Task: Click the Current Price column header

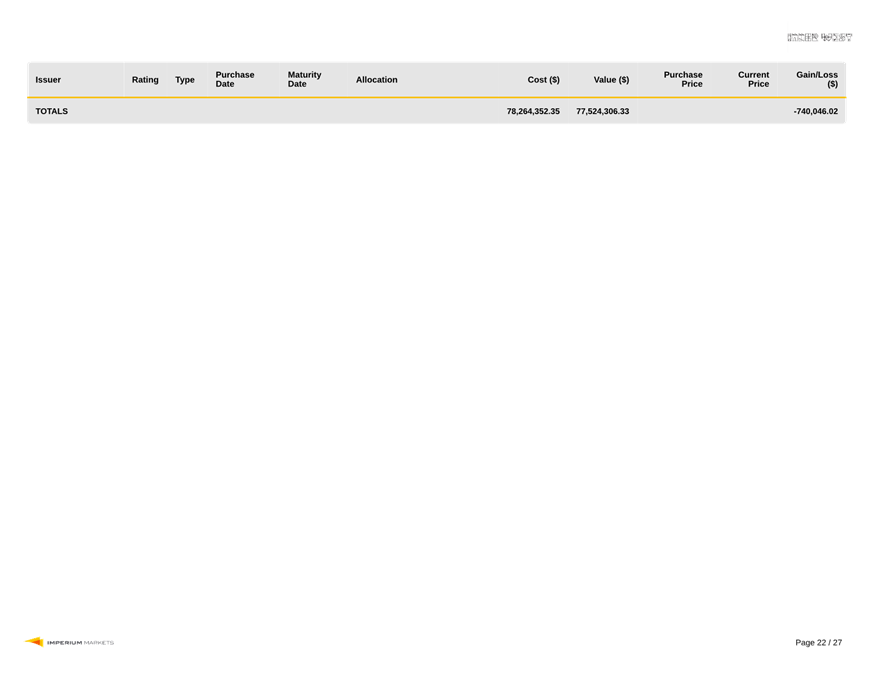Action: coord(753,80)
